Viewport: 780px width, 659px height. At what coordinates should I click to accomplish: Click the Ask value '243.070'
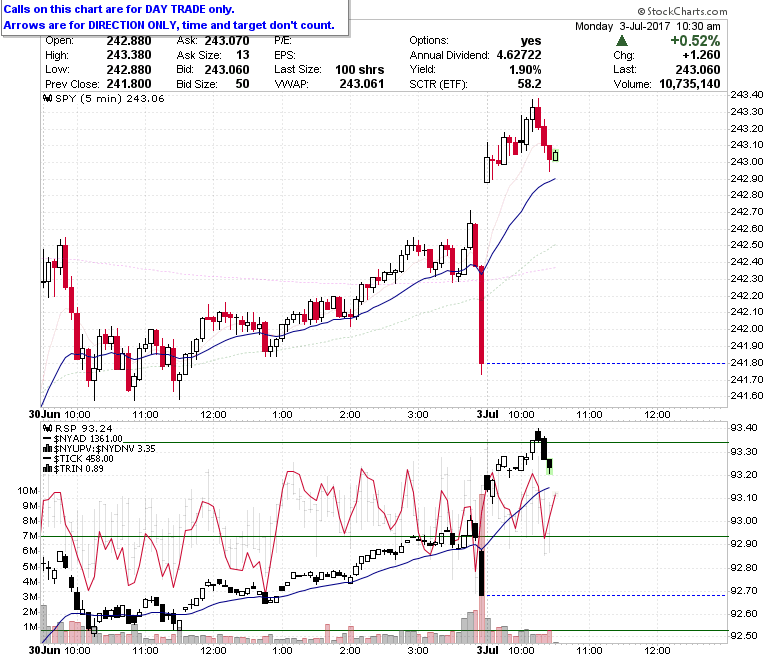227,41
